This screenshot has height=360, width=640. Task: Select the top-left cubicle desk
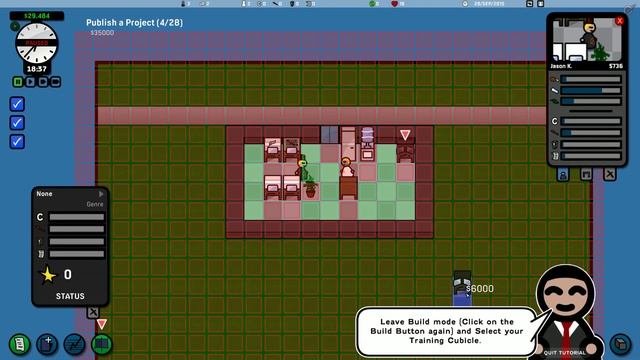coord(273,150)
